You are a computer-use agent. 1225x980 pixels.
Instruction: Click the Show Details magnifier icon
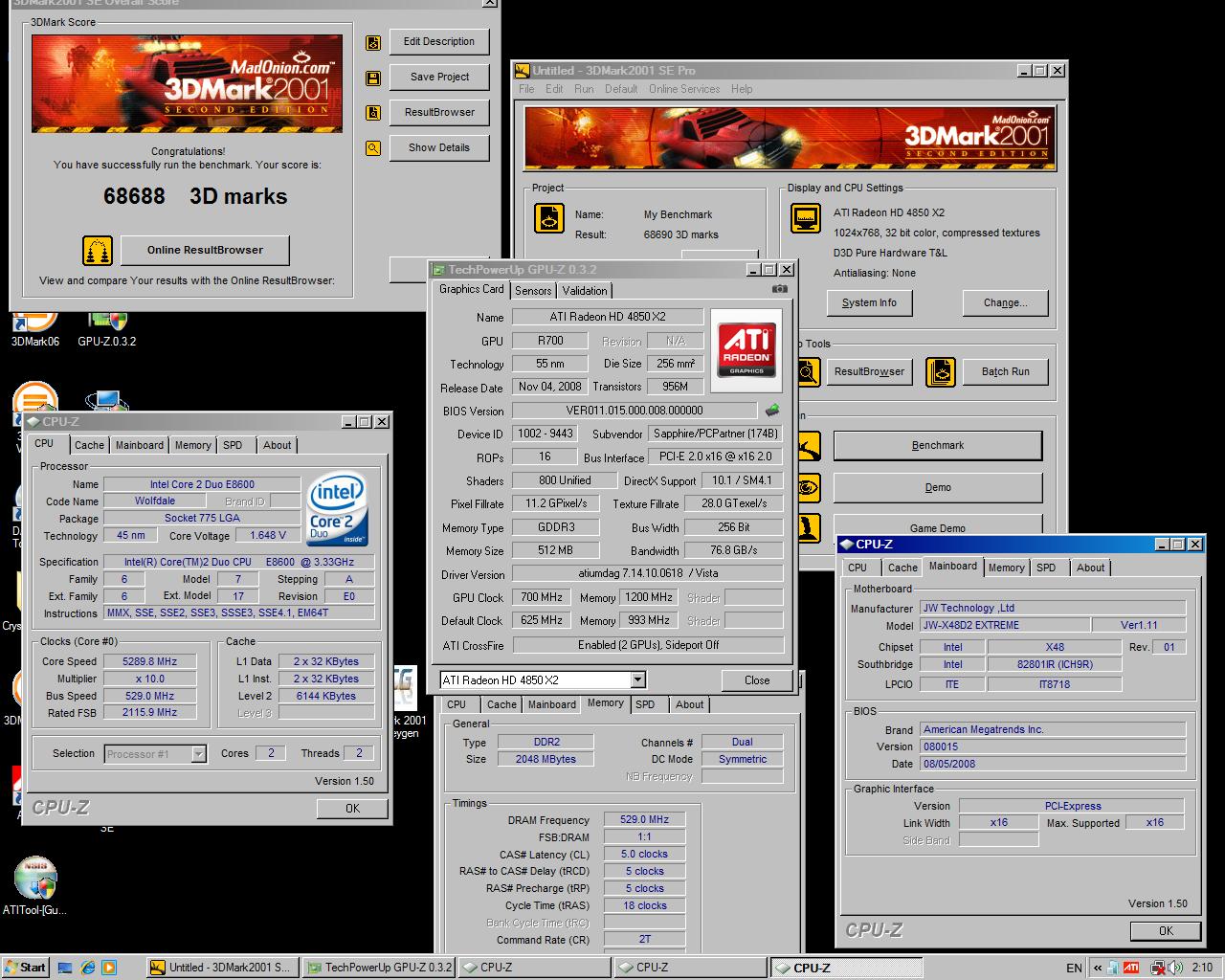[372, 148]
